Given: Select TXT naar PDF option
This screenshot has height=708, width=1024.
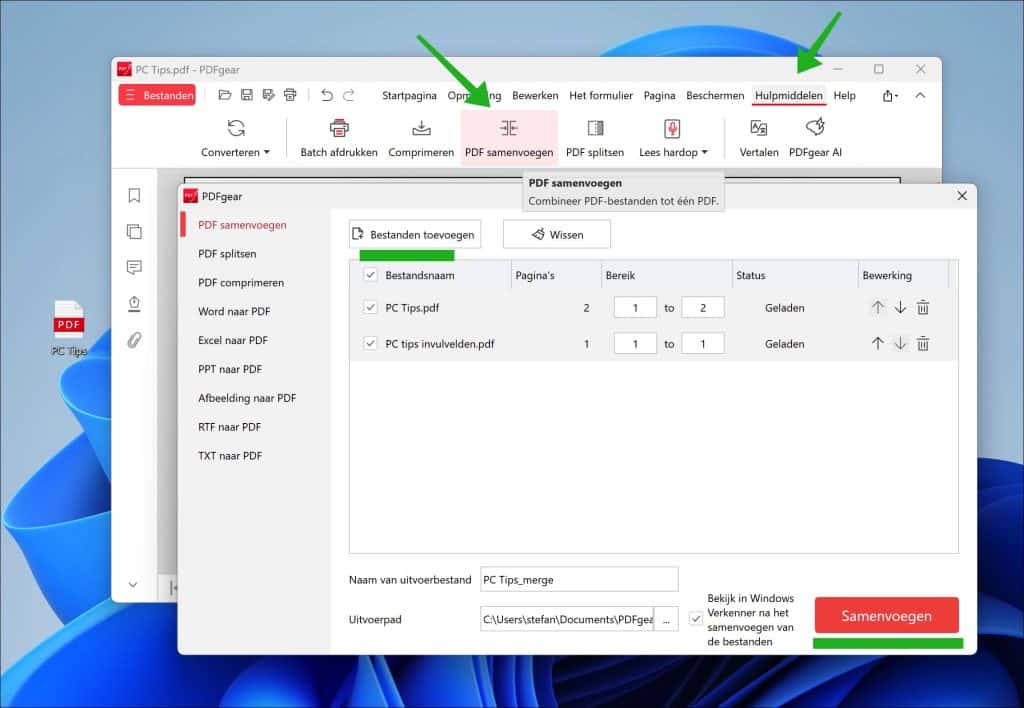Looking at the screenshot, I should [230, 456].
